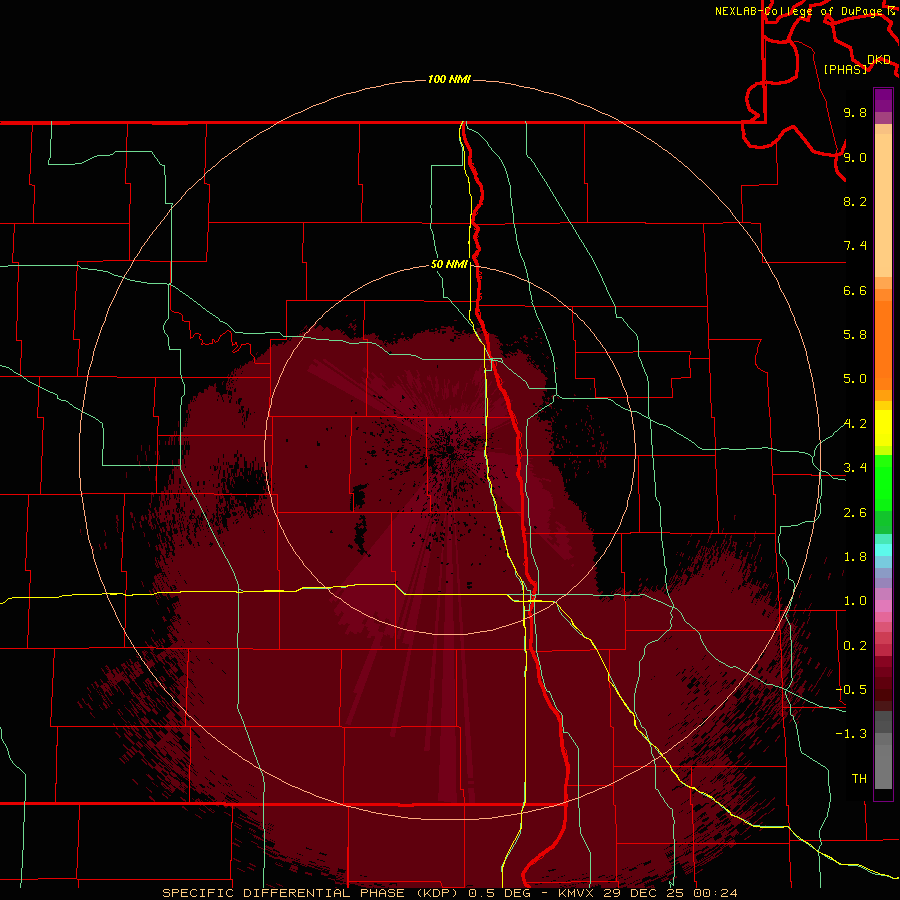Click the 8.2 value on the scale

855,201
